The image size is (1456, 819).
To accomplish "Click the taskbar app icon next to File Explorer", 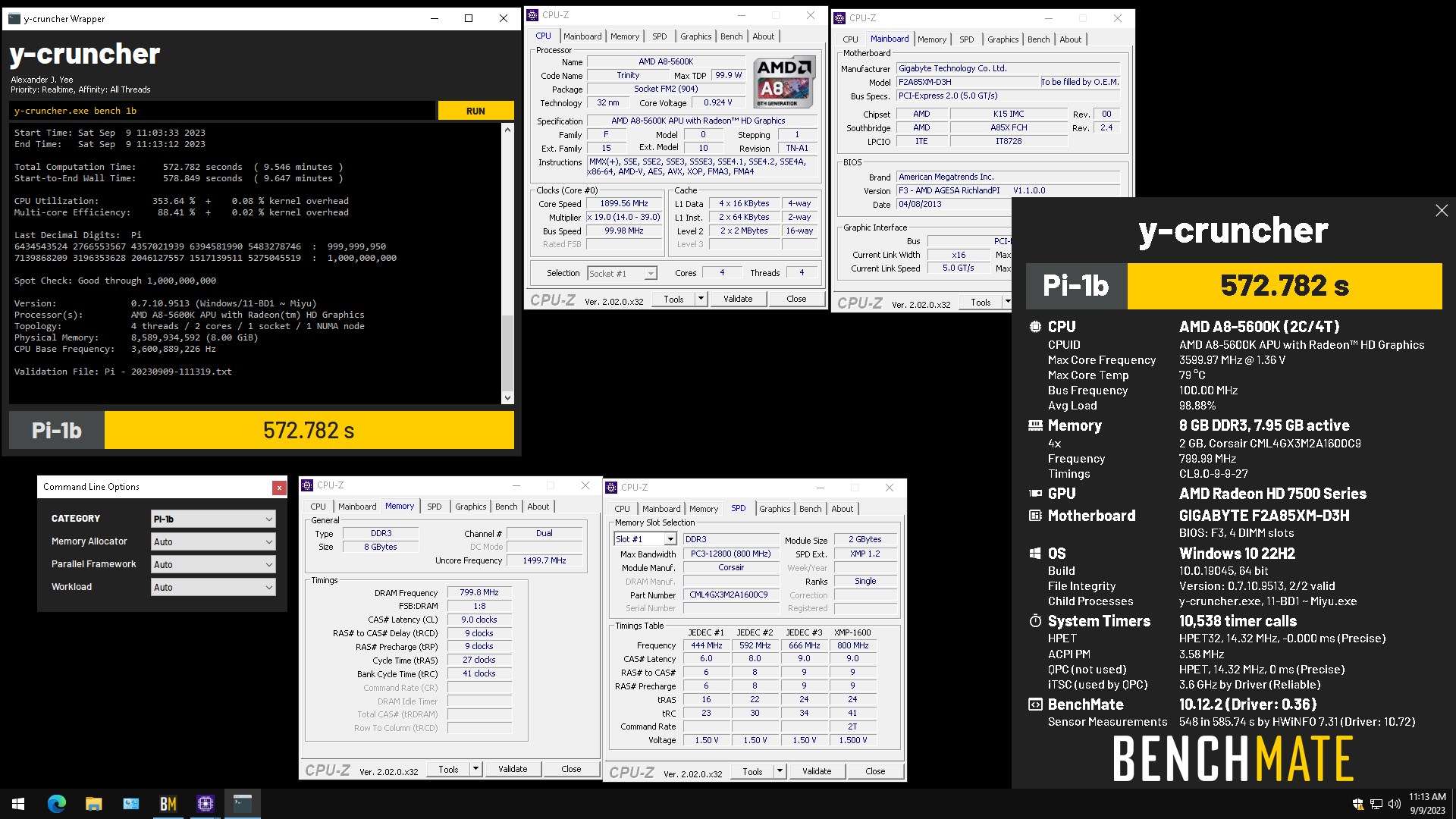I will [x=130, y=804].
